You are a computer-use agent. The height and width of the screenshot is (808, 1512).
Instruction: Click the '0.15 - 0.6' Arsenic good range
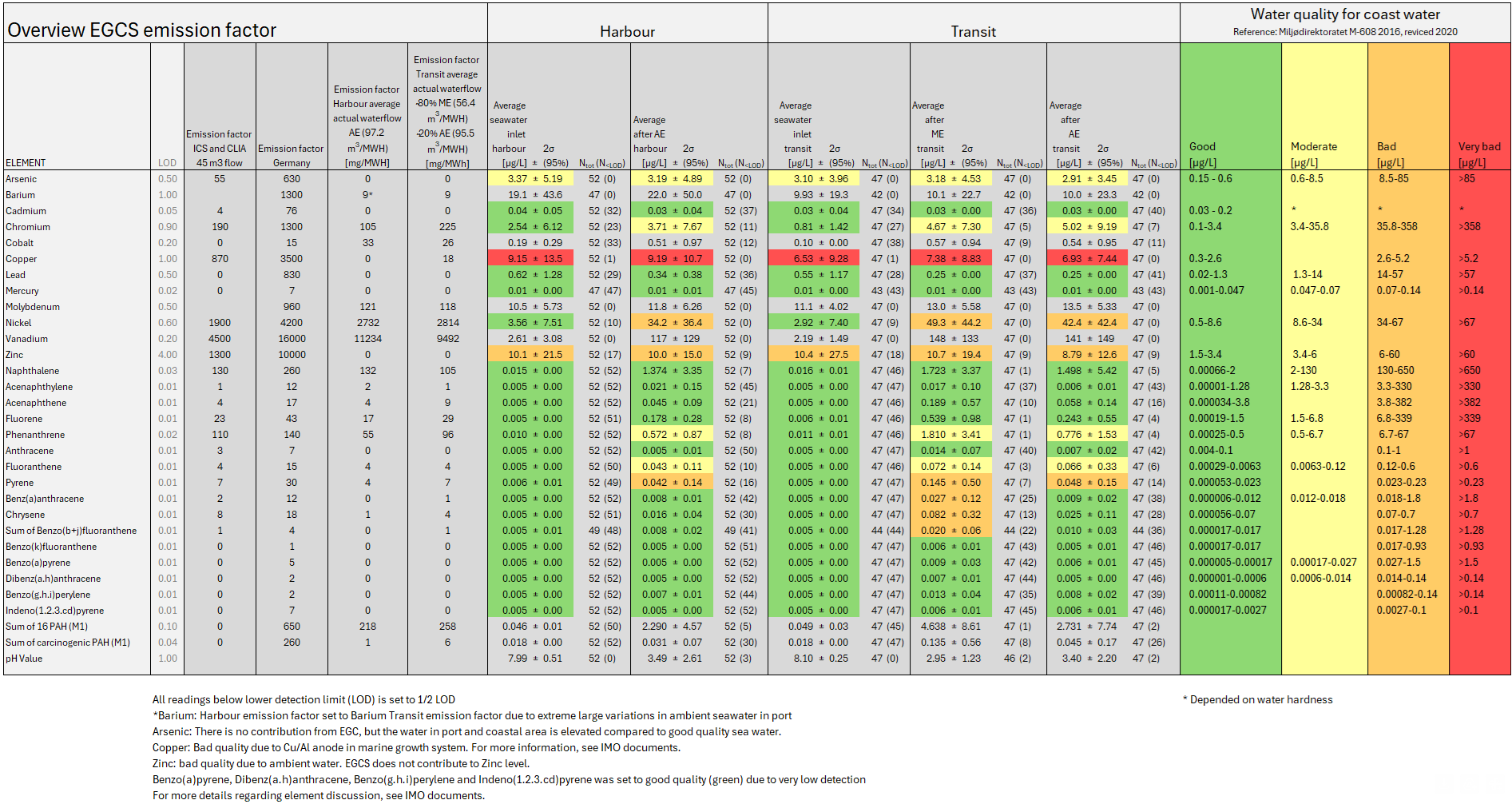click(1210, 179)
